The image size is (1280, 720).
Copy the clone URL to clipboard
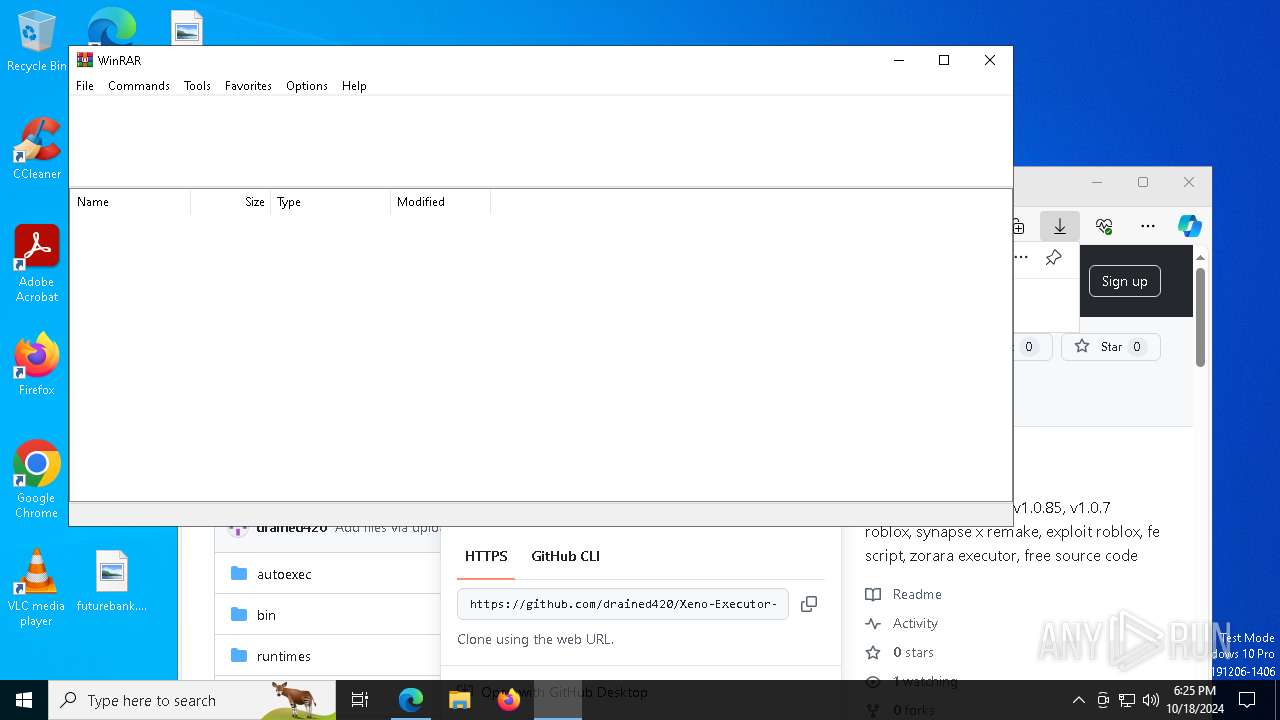click(x=809, y=604)
